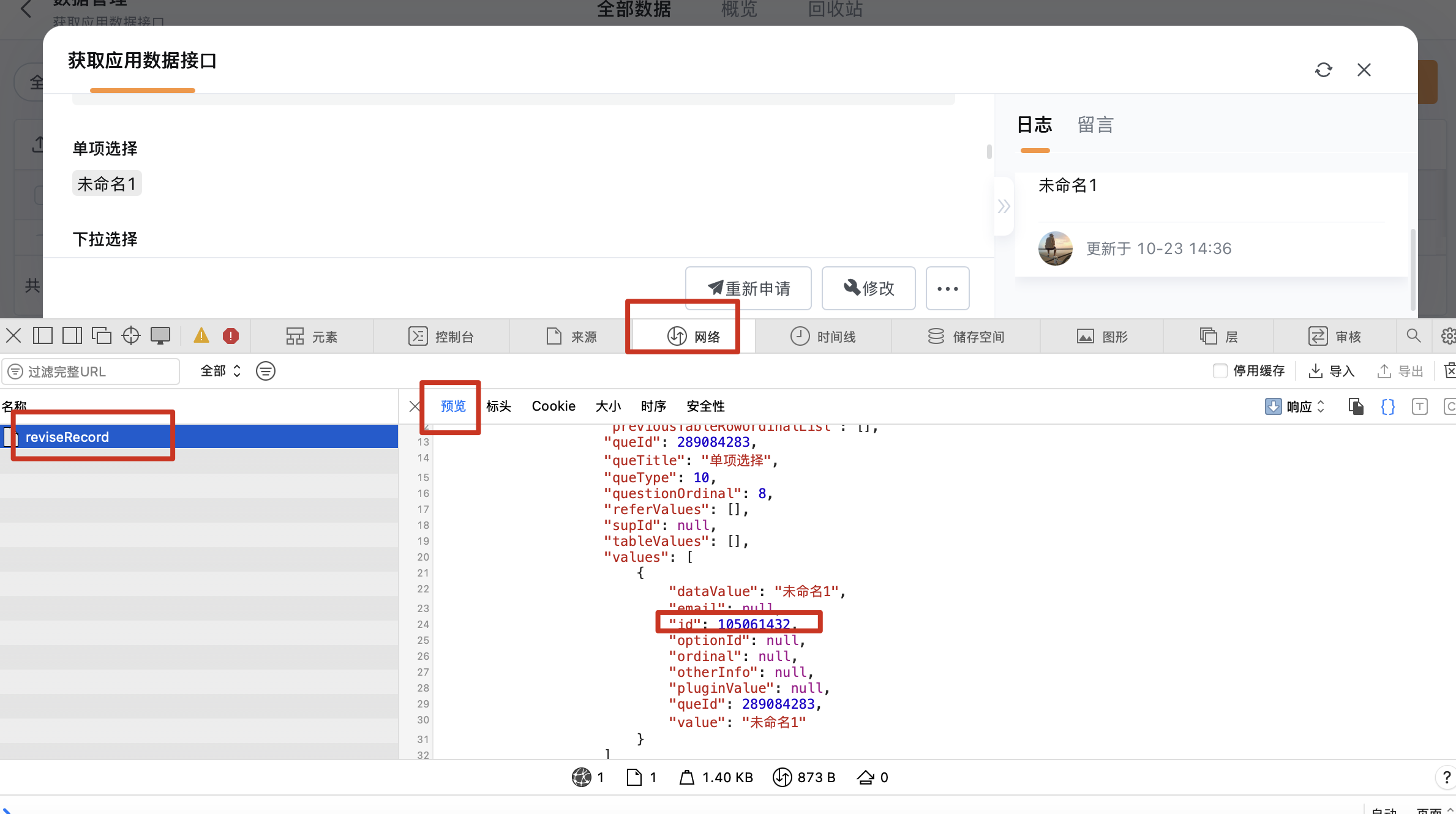The height and width of the screenshot is (814, 1456).
Task: Click the pretty-print curly braces icon
Action: (x=1388, y=406)
